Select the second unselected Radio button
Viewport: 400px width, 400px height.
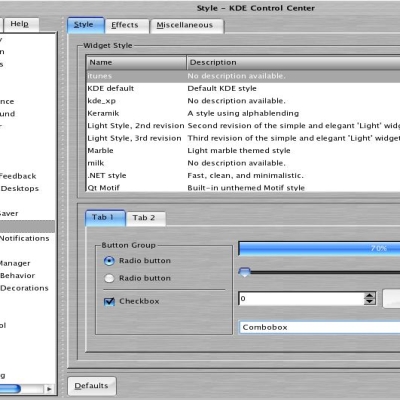[x=109, y=278]
